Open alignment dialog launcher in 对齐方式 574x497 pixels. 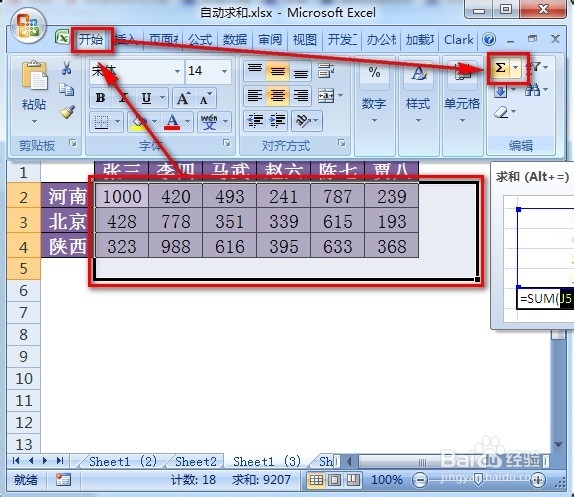[x=342, y=143]
